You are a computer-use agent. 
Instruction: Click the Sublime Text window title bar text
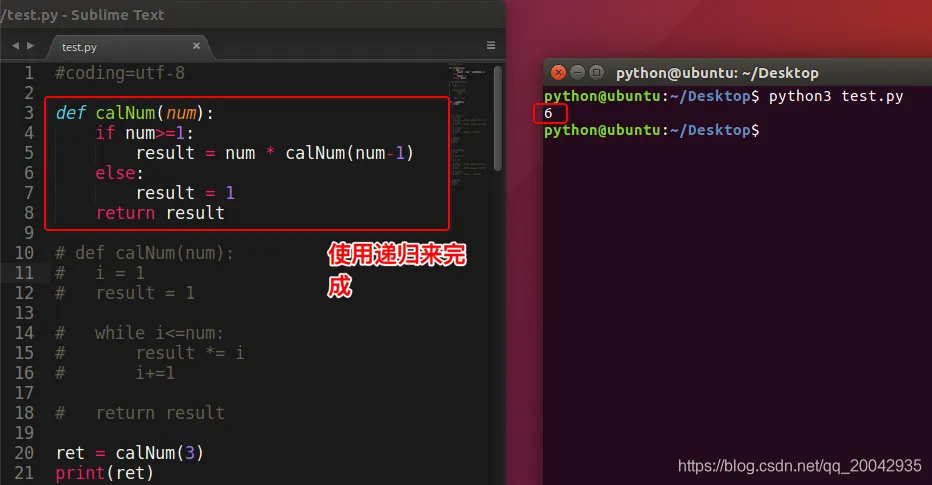coord(83,15)
